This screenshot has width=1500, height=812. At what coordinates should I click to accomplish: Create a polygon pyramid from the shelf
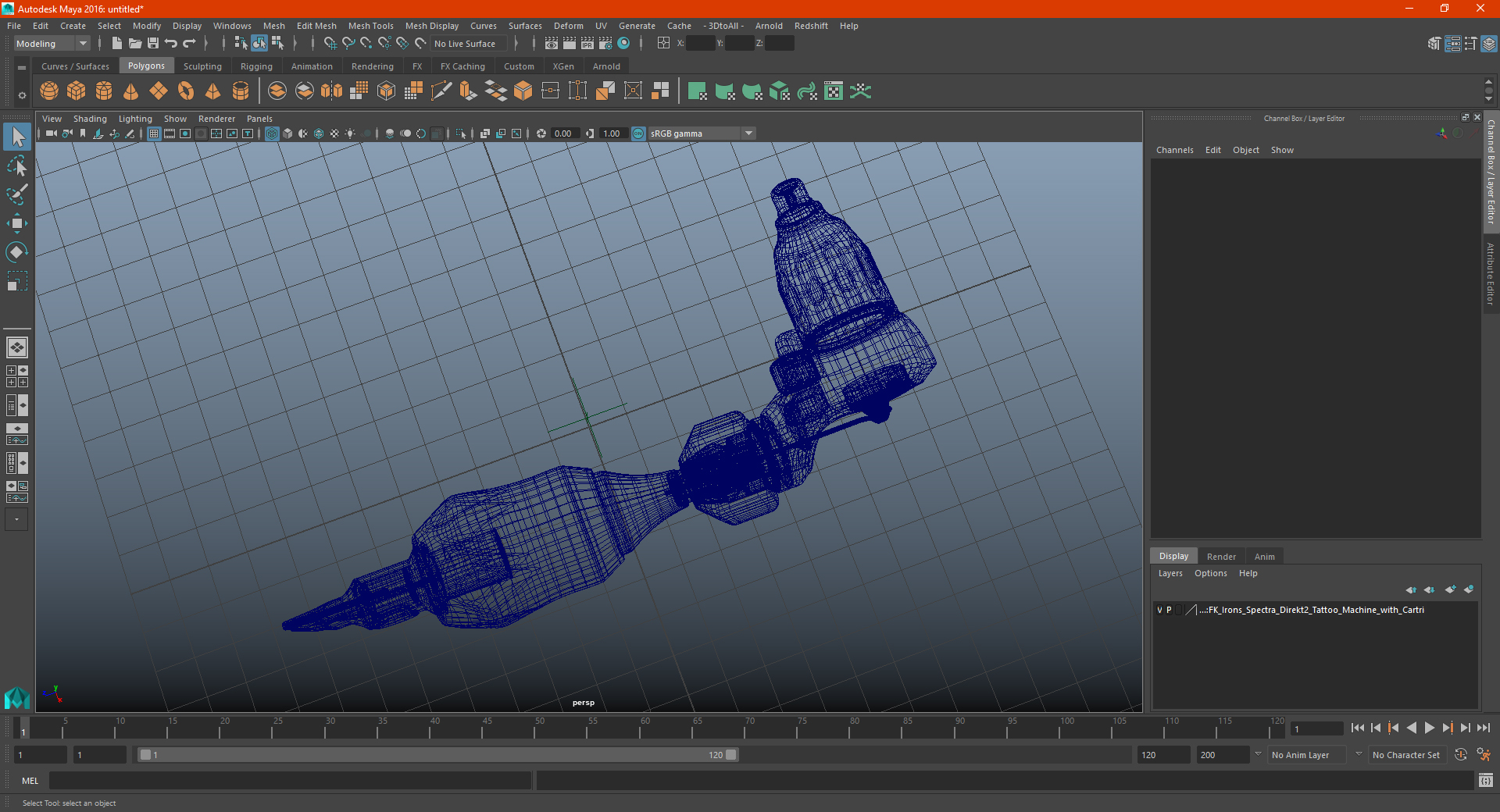(213, 91)
